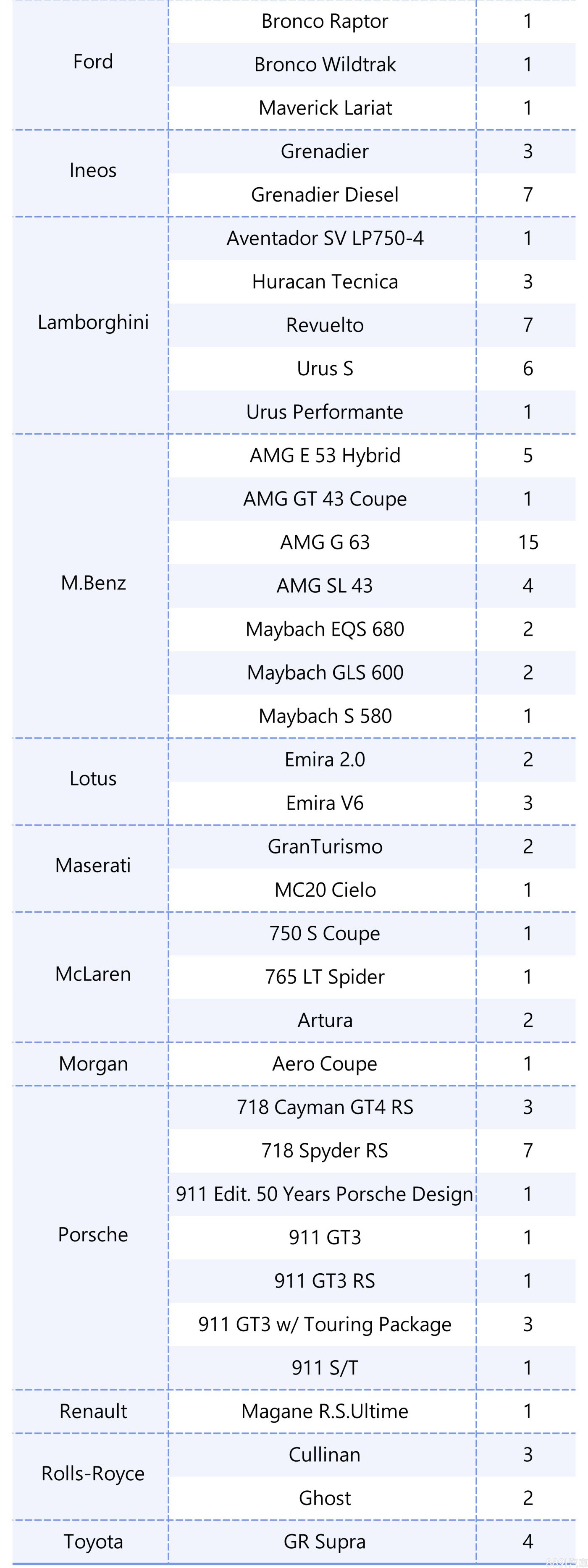Click the quantity 15 for AMG G 63
This screenshot has width=588, height=1568.
coord(528,542)
